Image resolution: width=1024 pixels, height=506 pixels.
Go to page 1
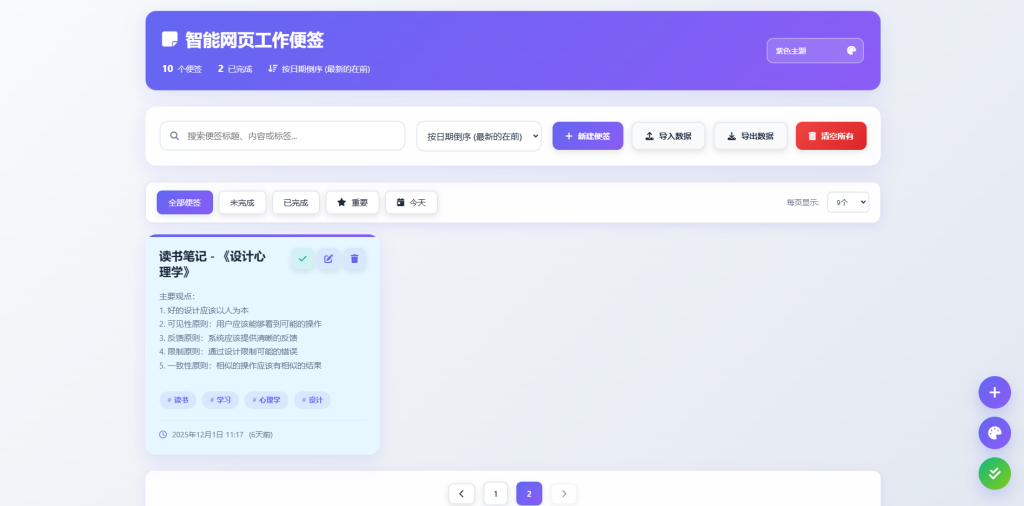pyautogui.click(x=496, y=494)
